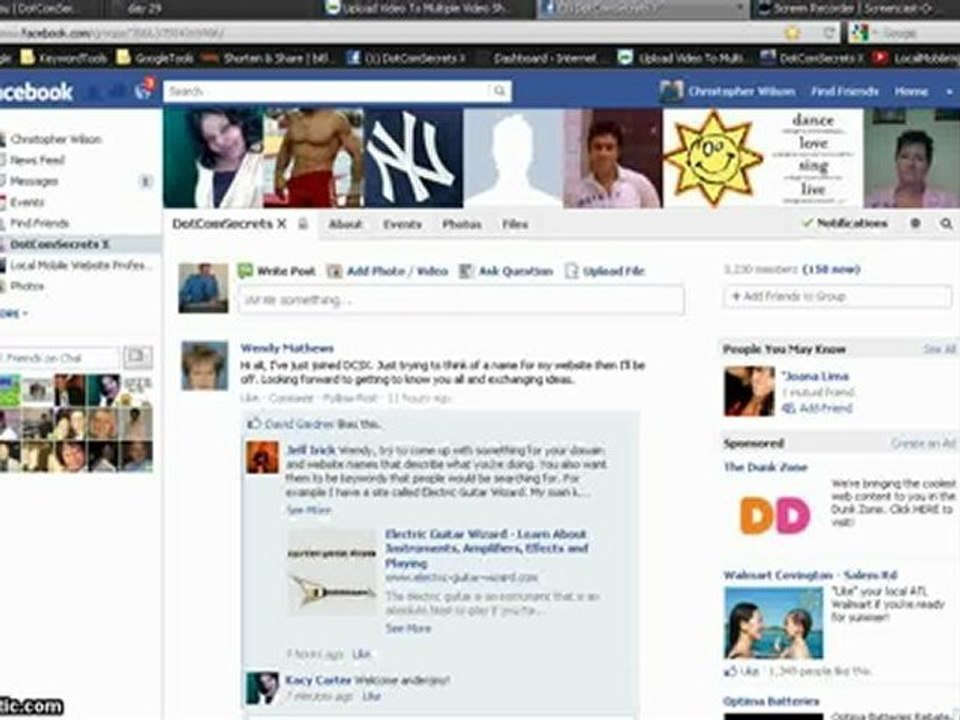
Task: Open Kacy Carter profile link
Action: pyautogui.click(x=317, y=680)
